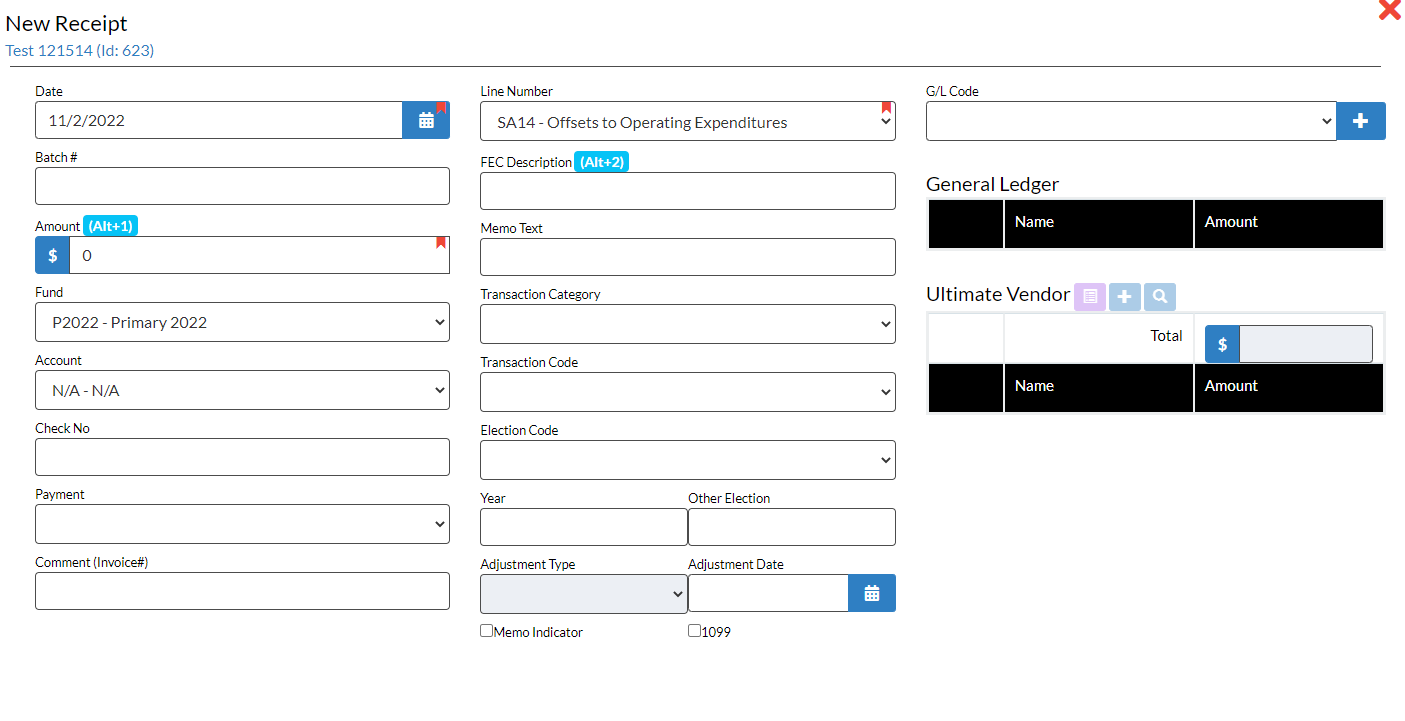The width and height of the screenshot is (1405, 721).
Task: Open the Payment dropdown
Action: point(242,524)
